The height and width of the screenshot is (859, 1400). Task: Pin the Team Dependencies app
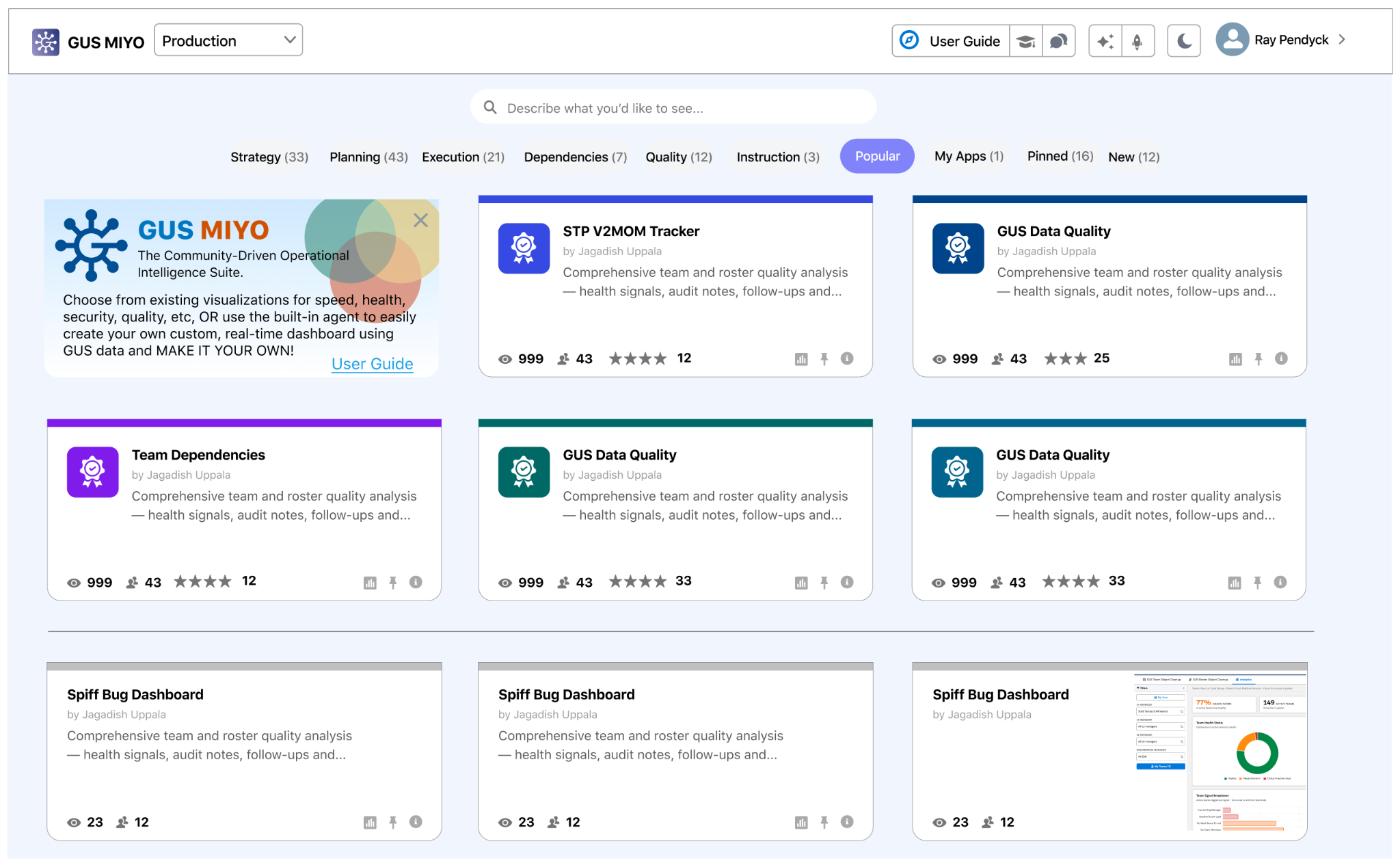393,583
